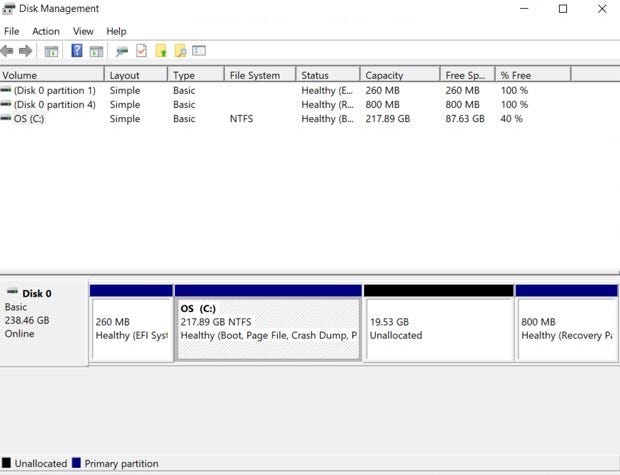Click the blue Help question mark icon
The image size is (620, 475).
tap(77, 51)
